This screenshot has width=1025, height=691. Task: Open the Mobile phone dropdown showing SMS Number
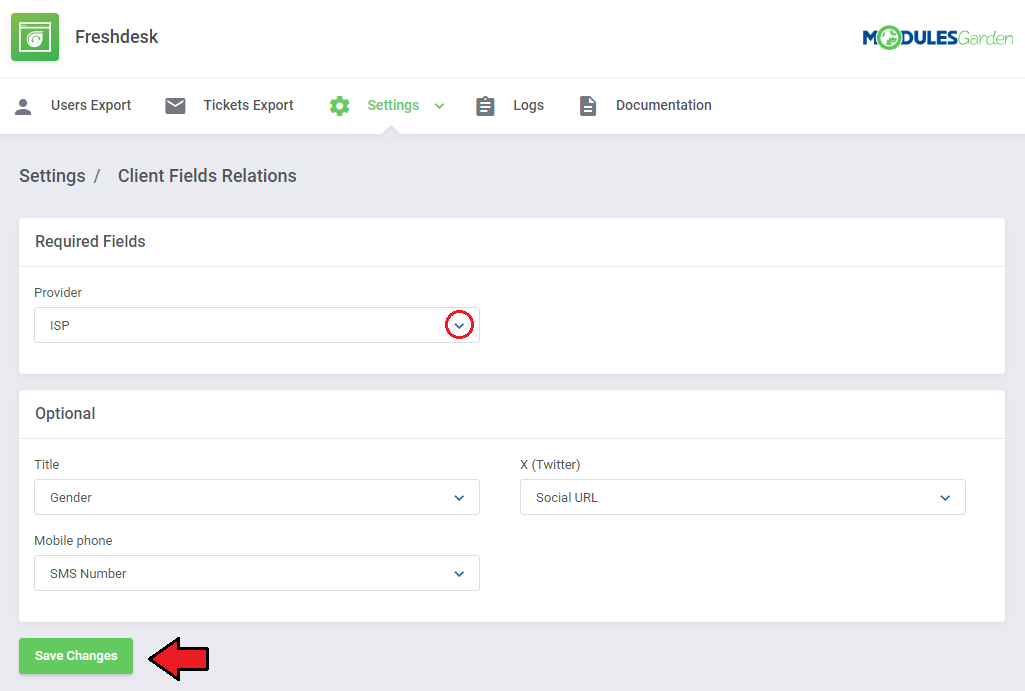[257, 573]
